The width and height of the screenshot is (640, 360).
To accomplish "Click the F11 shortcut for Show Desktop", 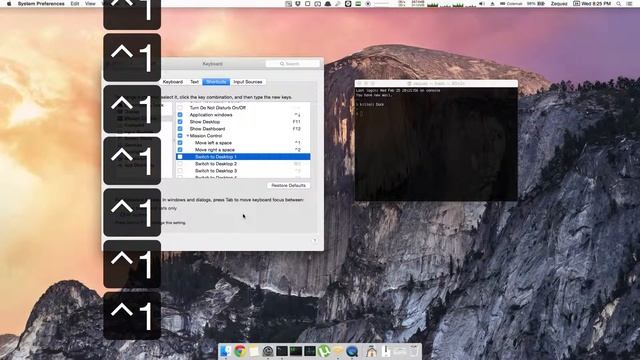I will pos(297,122).
